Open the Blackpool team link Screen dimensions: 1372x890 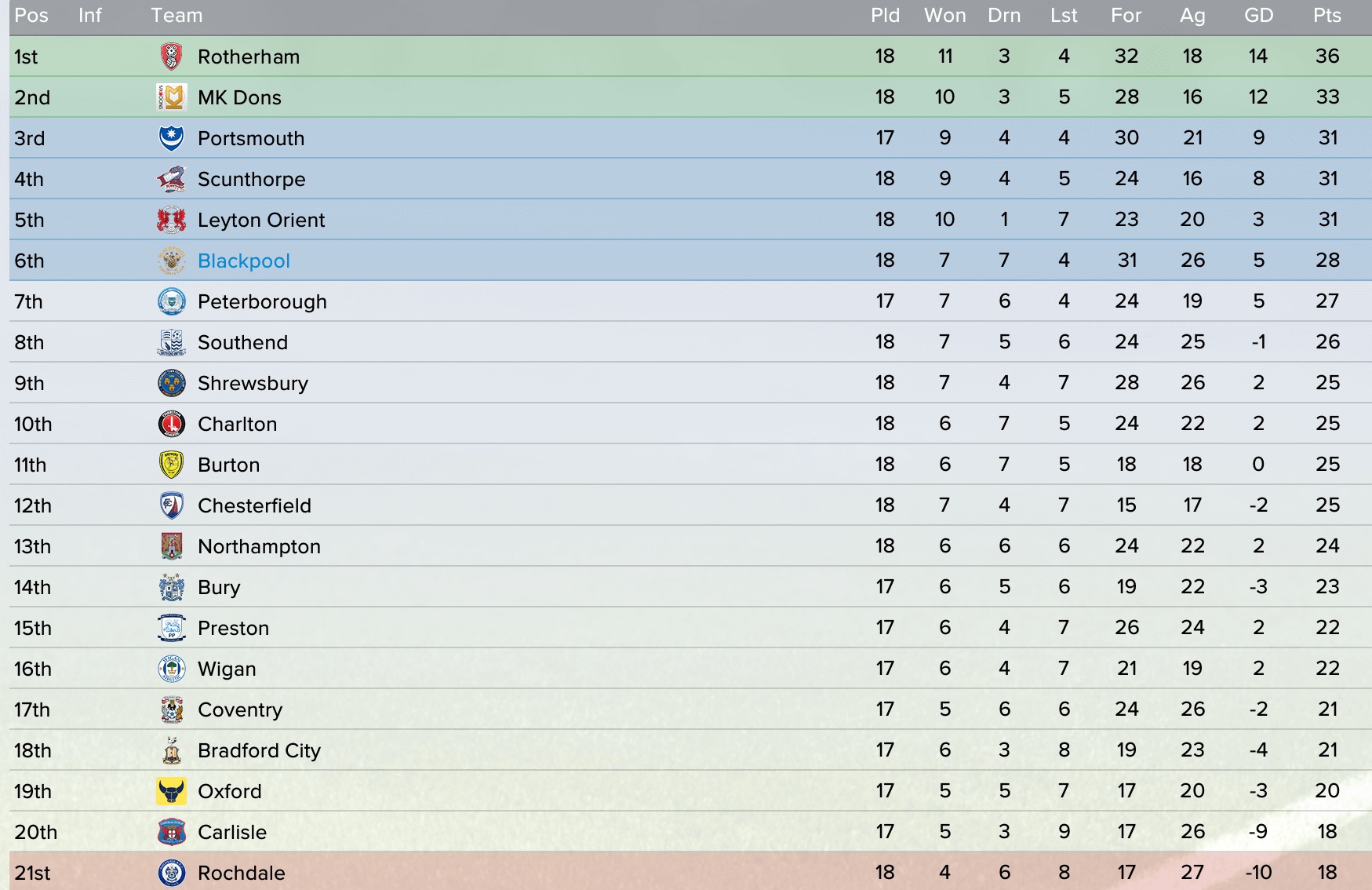(x=244, y=261)
